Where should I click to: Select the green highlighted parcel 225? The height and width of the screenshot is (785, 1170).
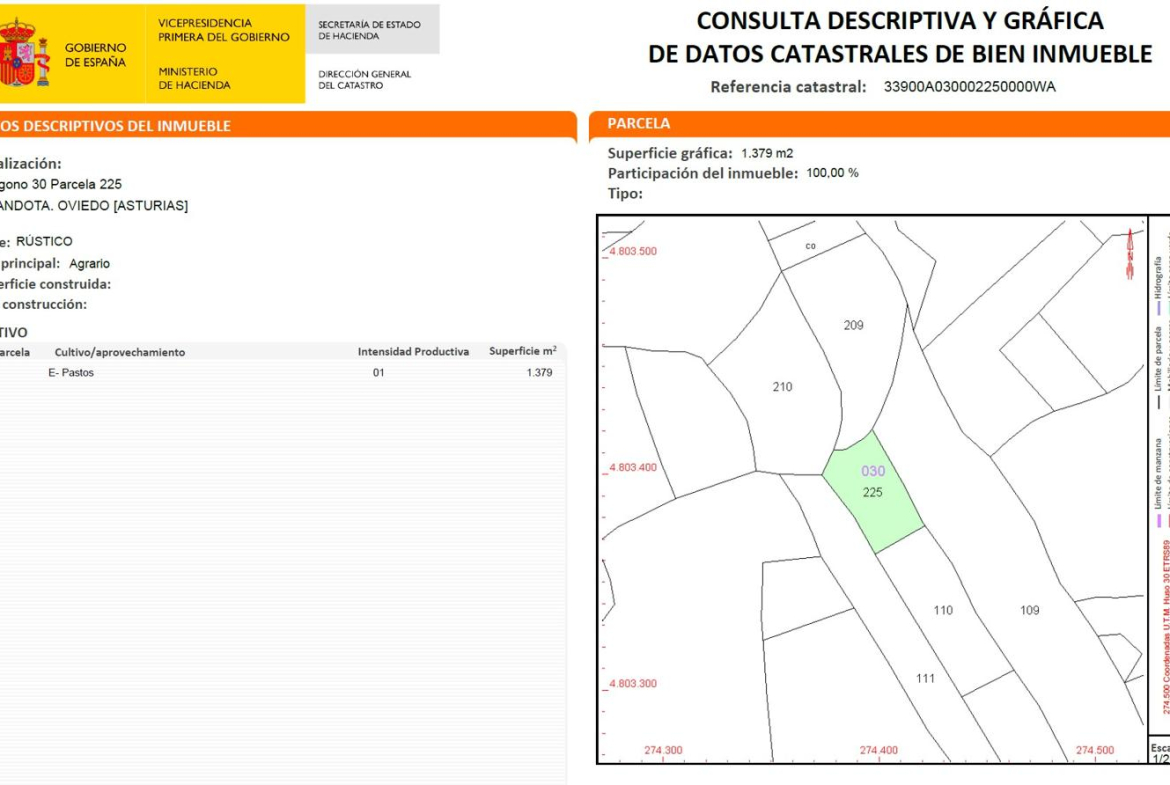tap(873, 492)
